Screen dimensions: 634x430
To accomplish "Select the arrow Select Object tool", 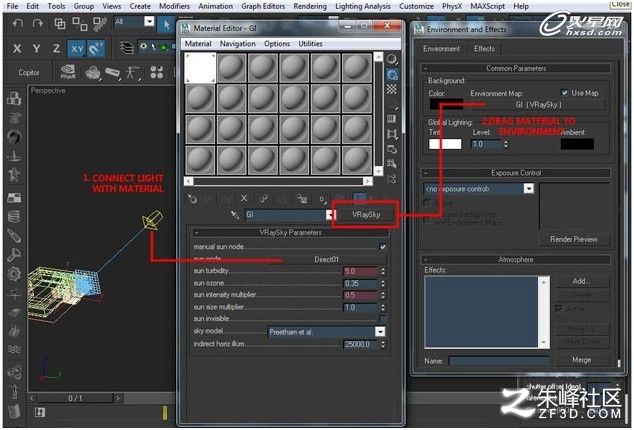I will click(x=167, y=25).
